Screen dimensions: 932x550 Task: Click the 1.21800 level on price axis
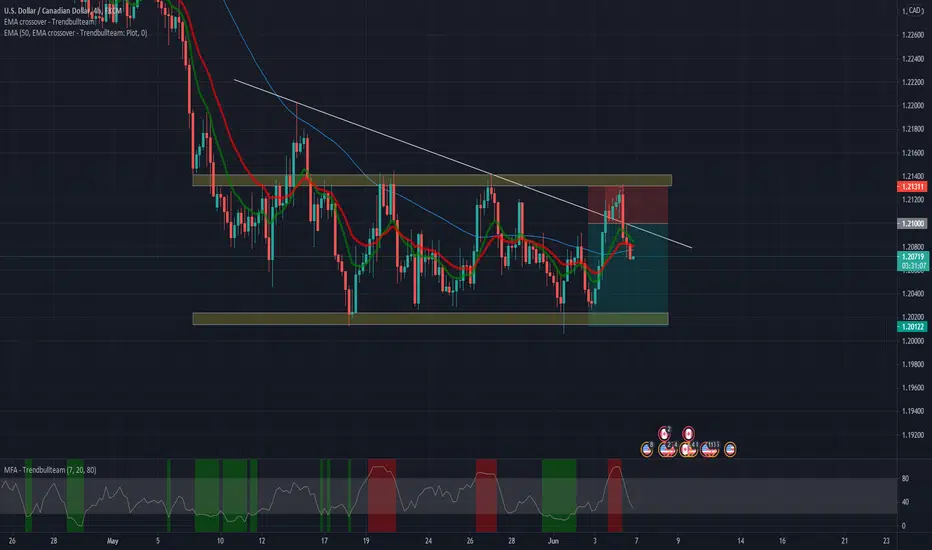pyautogui.click(x=912, y=129)
